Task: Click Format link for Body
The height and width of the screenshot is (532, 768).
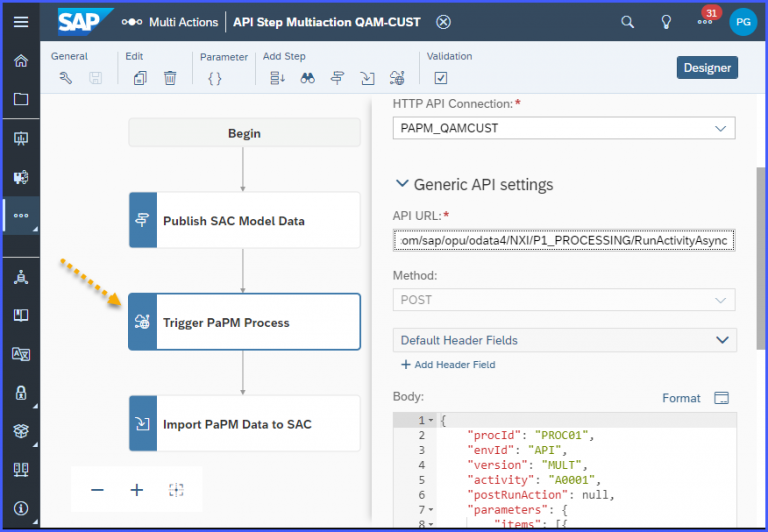Action: tap(681, 398)
